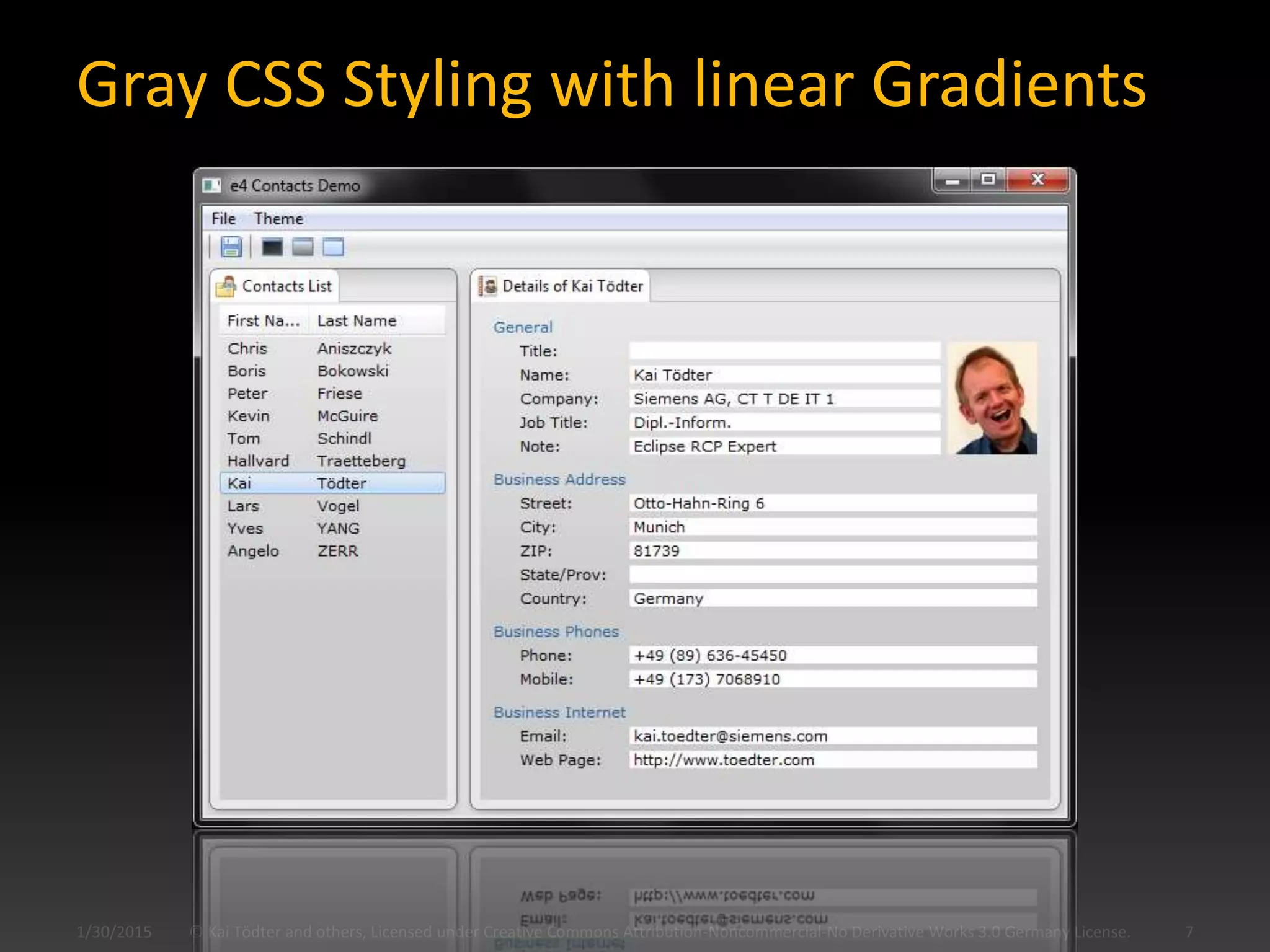
Task: Click the contact photo of Kai Tödter
Action: click(993, 398)
